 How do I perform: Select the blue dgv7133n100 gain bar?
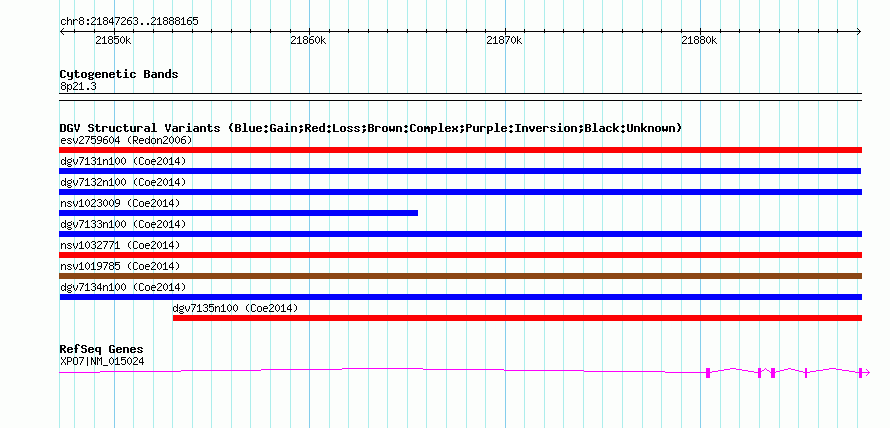(460, 234)
